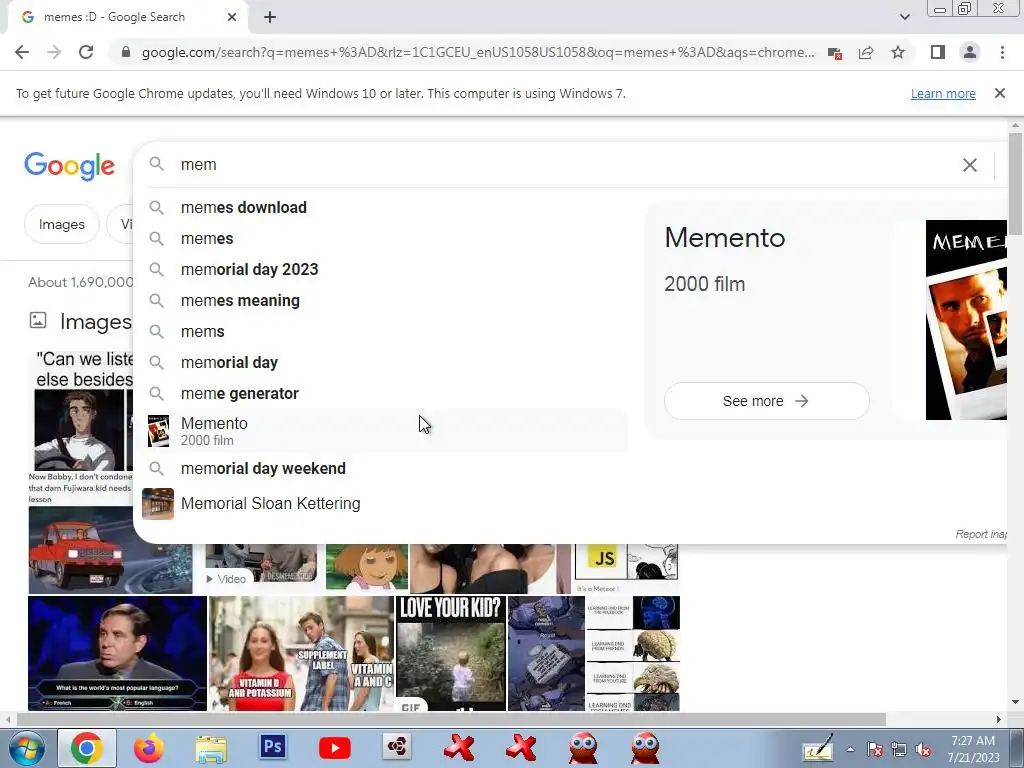Open the Who Wants to Be a Millionaire meme
1024x768 pixels.
[x=118, y=653]
